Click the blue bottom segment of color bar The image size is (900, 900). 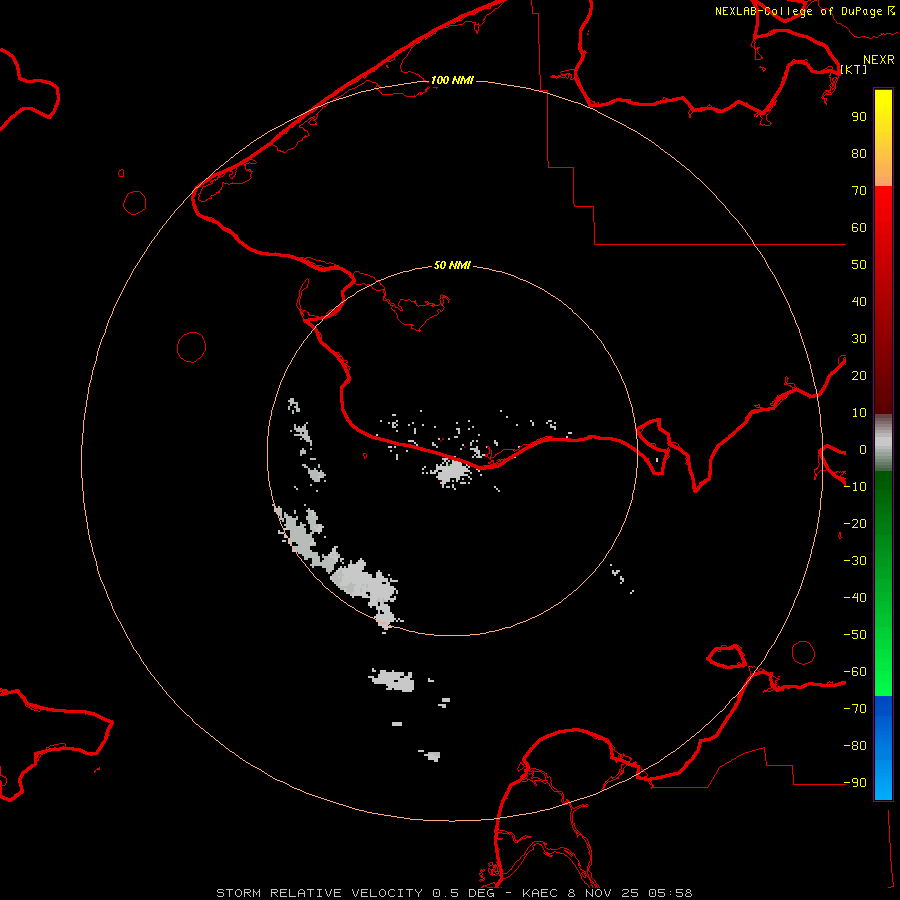(x=883, y=748)
